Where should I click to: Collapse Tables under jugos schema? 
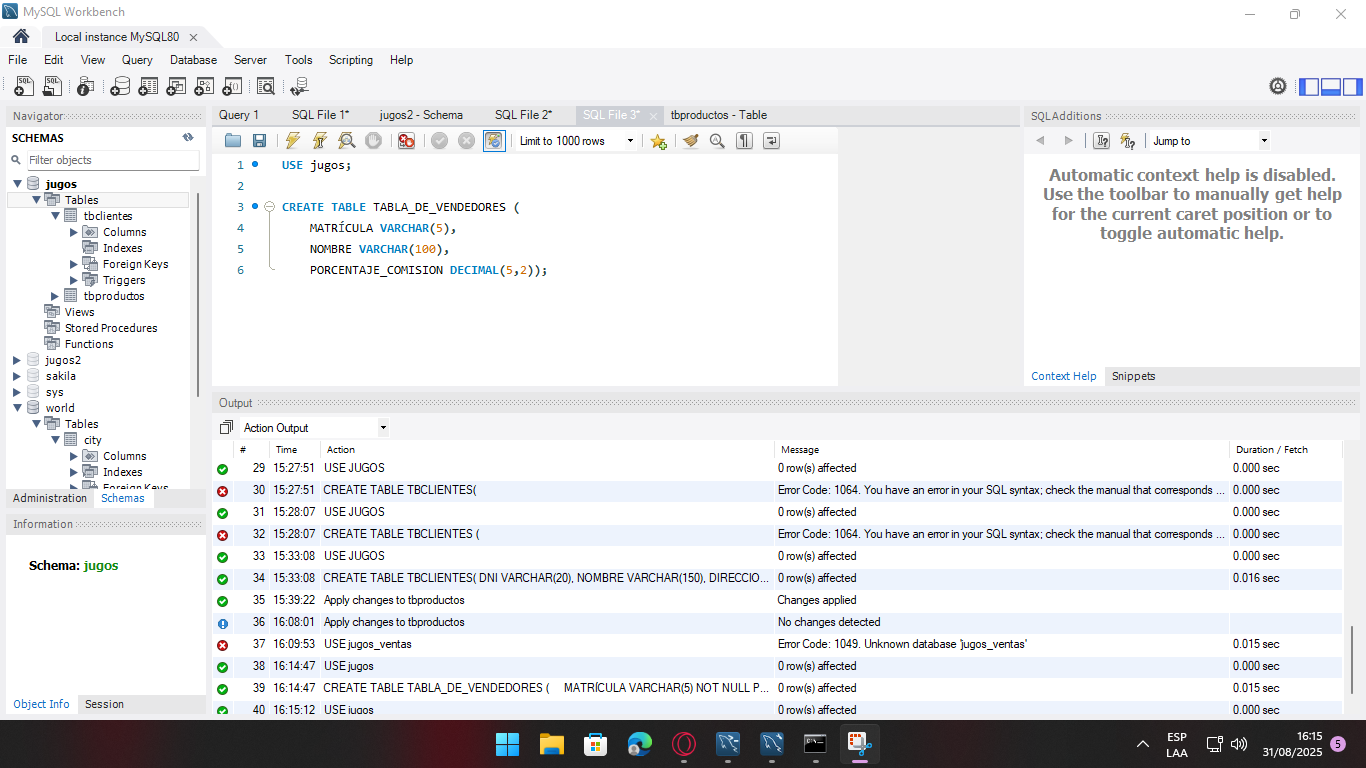click(x=36, y=200)
